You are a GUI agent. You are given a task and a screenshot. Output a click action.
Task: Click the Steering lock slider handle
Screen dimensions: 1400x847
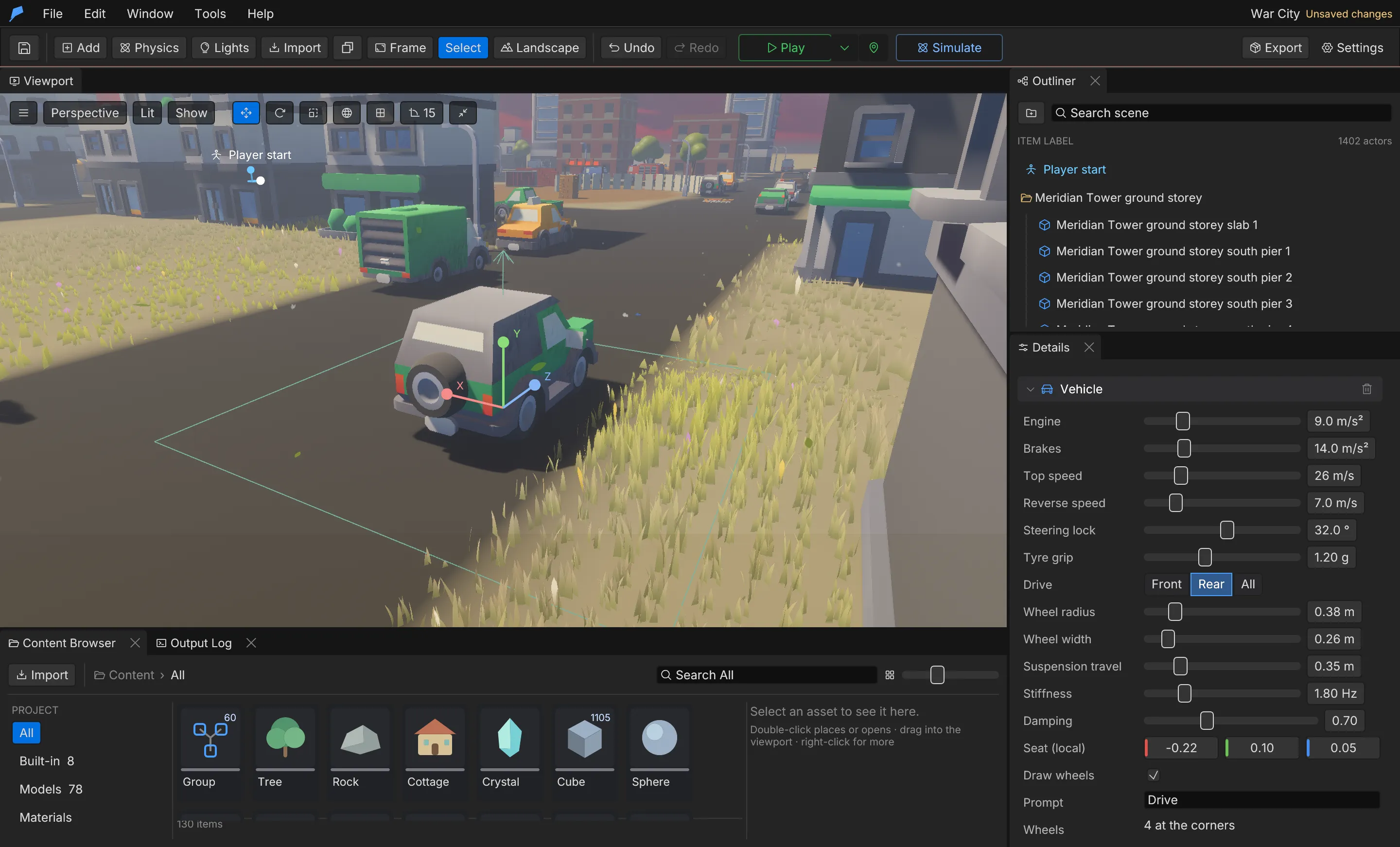(1227, 530)
